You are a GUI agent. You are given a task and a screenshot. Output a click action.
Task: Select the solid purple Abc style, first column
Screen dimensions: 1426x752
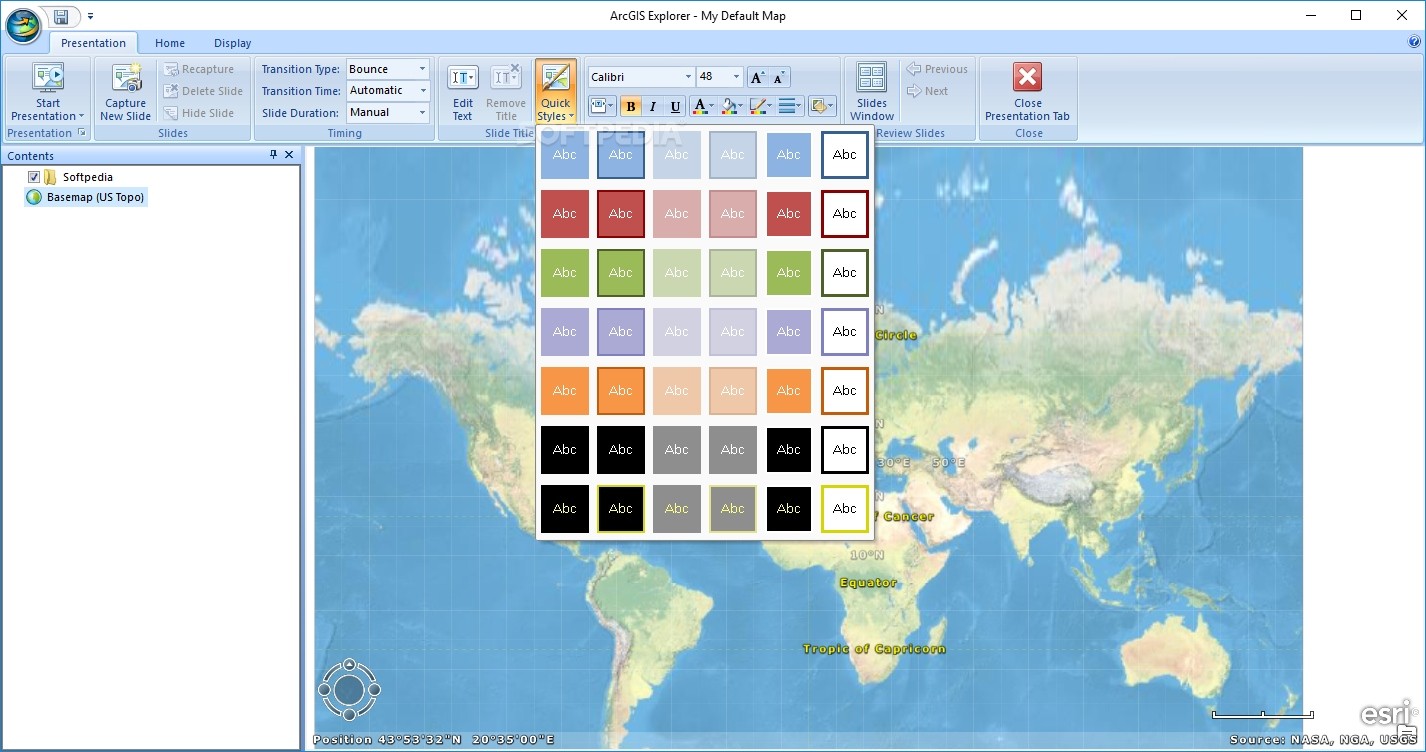tap(565, 332)
